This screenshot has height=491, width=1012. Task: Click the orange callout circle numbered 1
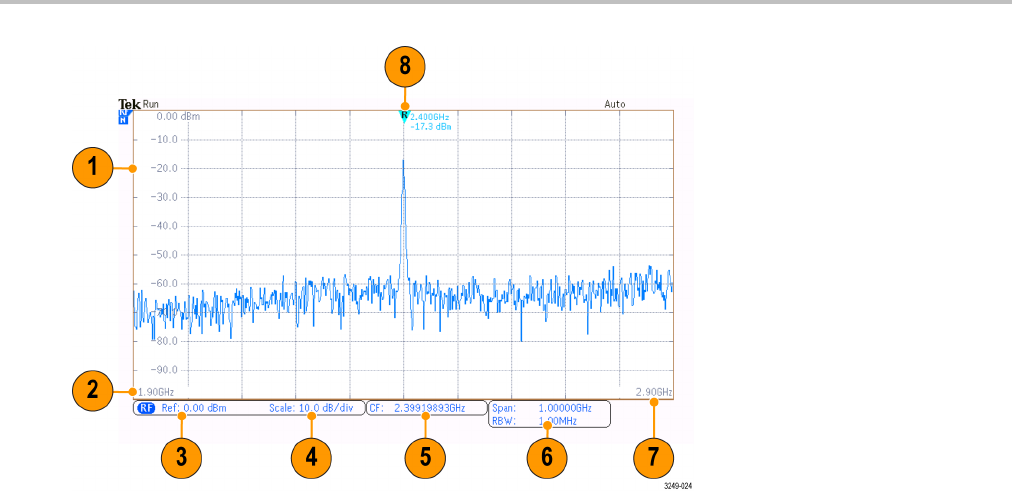[92, 167]
